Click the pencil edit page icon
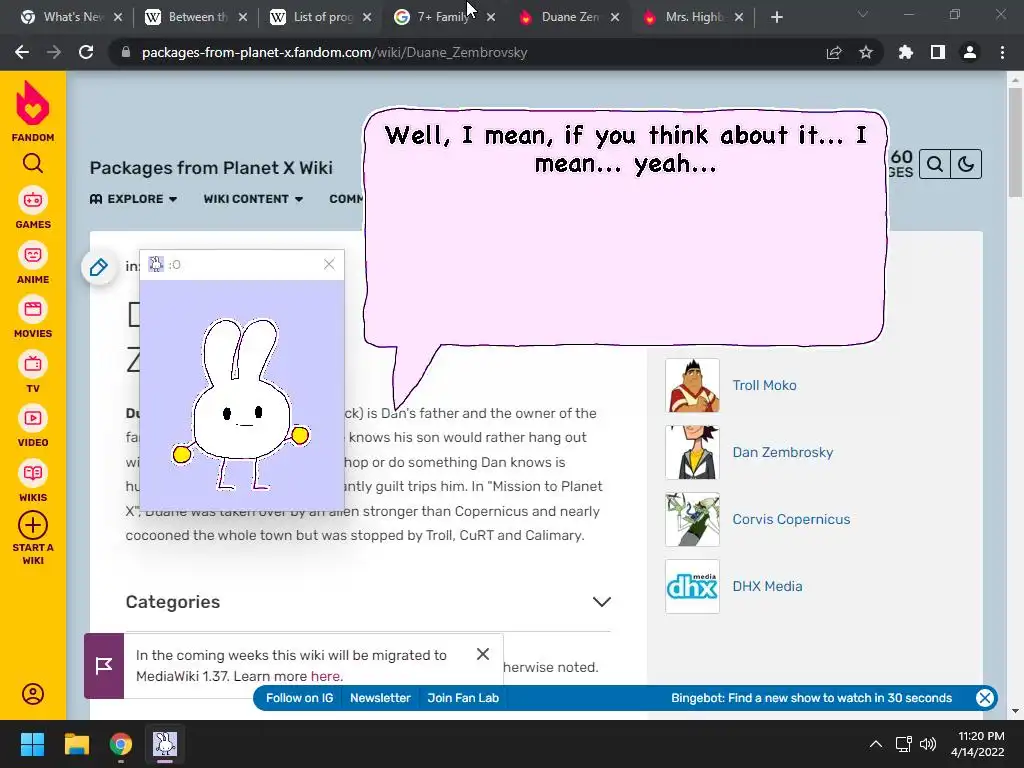1024x768 pixels. click(99, 267)
